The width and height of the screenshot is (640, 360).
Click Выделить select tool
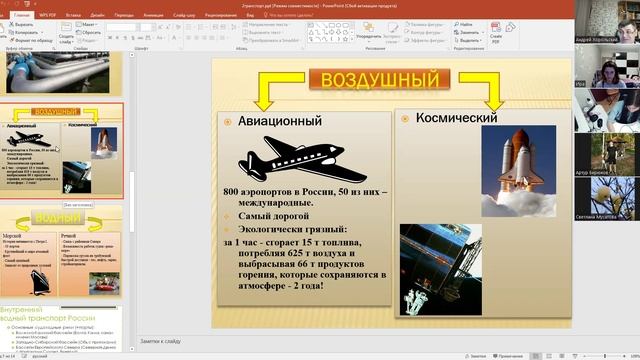pyautogui.click(x=468, y=40)
